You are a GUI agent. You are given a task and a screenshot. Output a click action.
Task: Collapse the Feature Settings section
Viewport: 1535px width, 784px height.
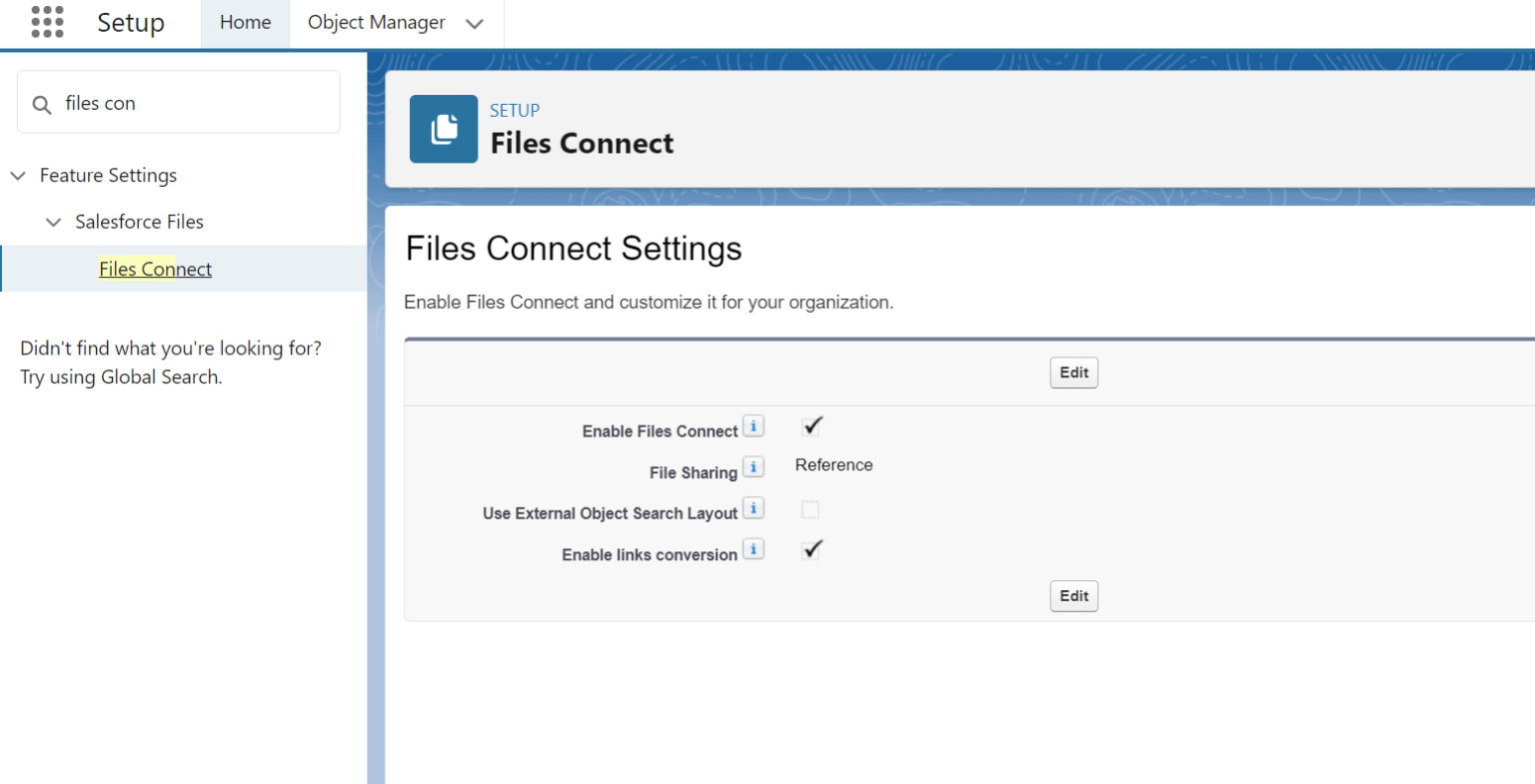pyautogui.click(x=18, y=175)
